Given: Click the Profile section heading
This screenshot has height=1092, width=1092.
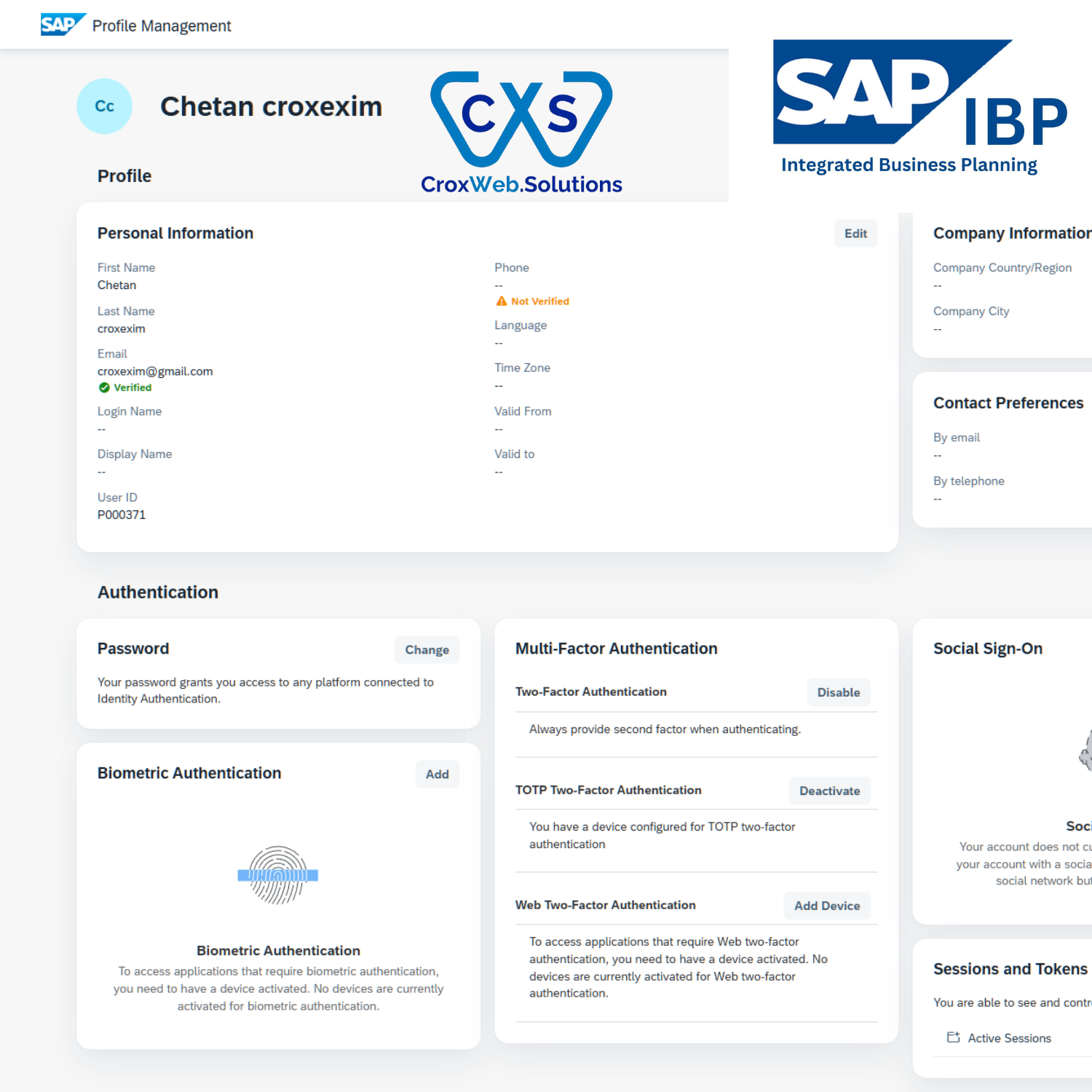Looking at the screenshot, I should (x=124, y=176).
